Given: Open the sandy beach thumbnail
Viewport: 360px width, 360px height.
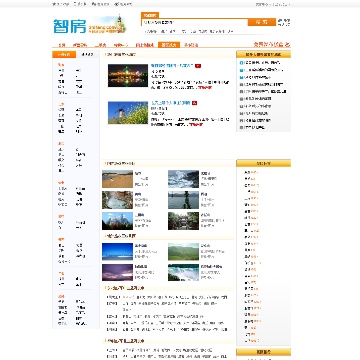Looking at the screenshot, I should point(117,179).
